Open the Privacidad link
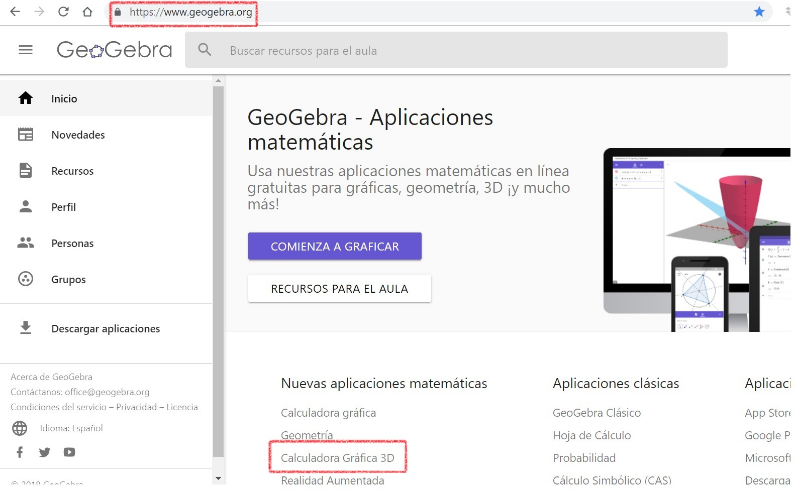Viewport: 800px width, 492px height. (x=136, y=407)
